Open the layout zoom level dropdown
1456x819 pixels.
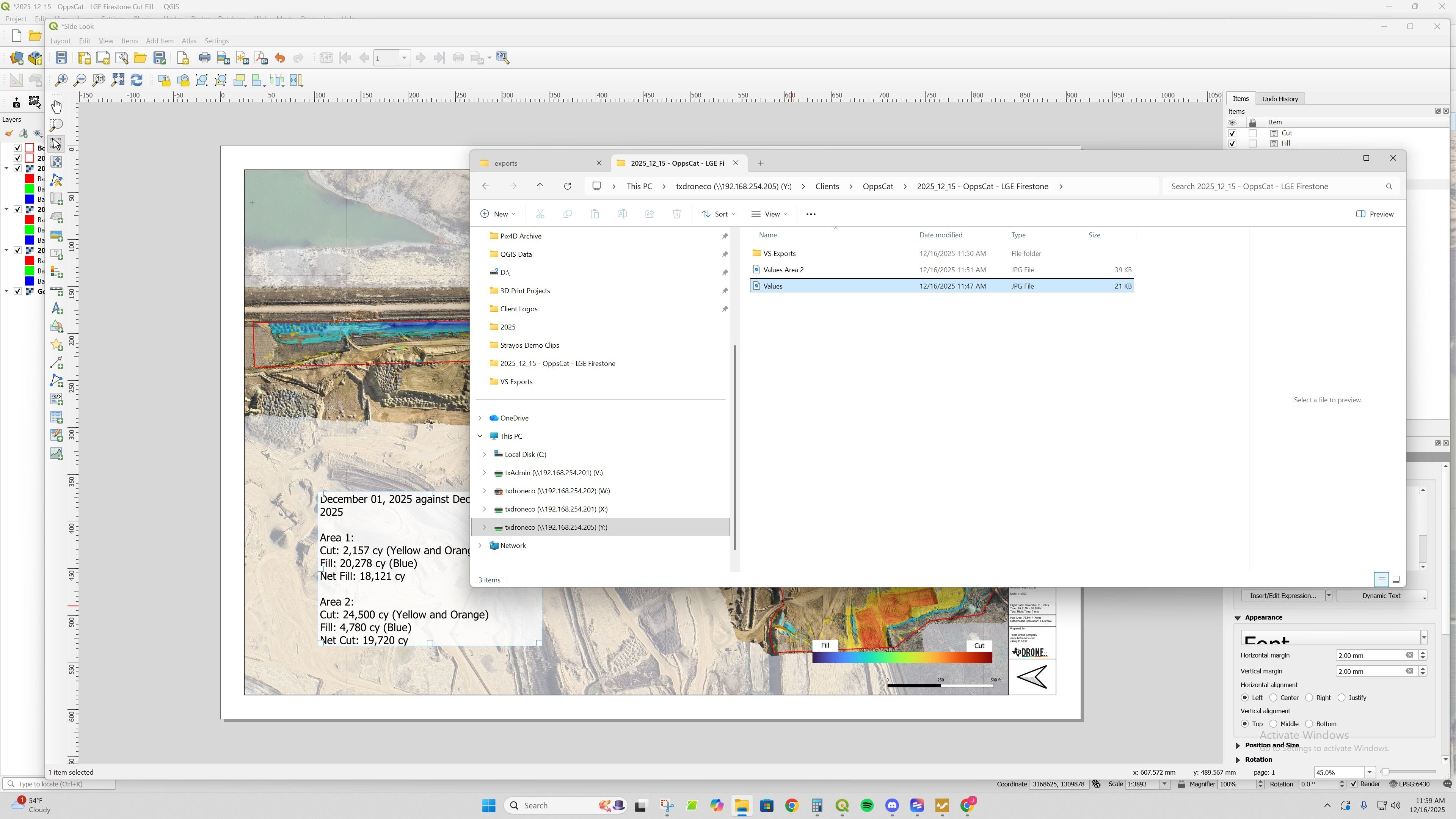click(x=1370, y=773)
